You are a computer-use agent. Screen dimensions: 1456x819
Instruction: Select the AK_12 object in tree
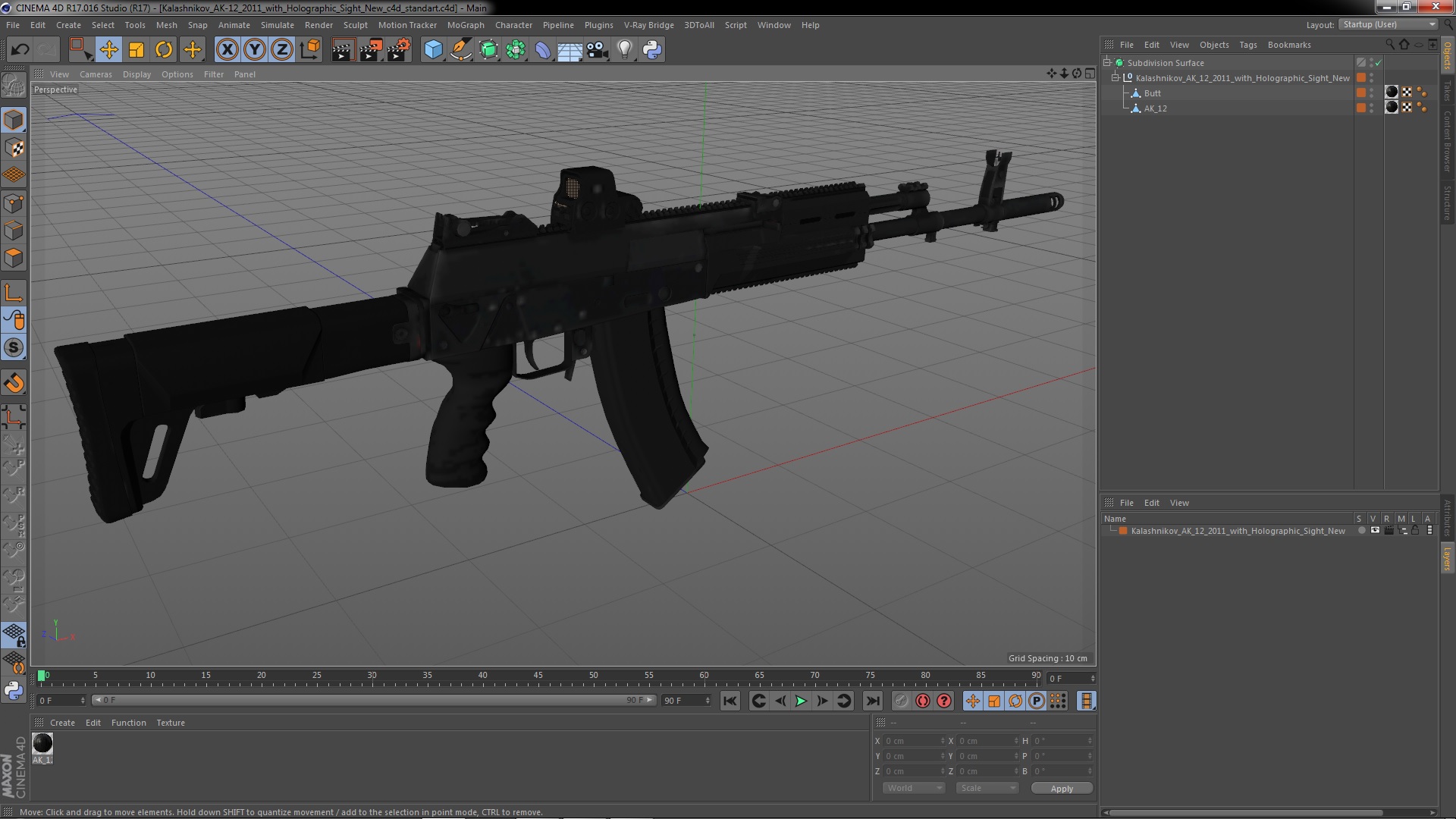pyautogui.click(x=1155, y=108)
